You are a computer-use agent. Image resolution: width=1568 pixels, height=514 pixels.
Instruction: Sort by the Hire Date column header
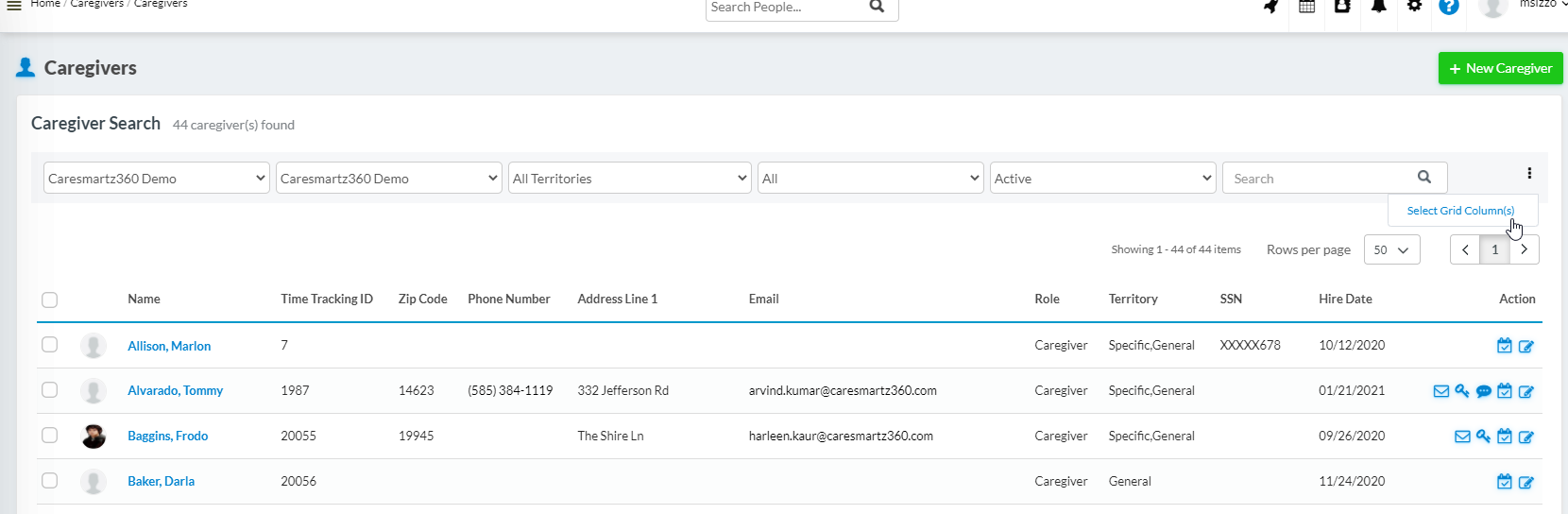(x=1345, y=299)
